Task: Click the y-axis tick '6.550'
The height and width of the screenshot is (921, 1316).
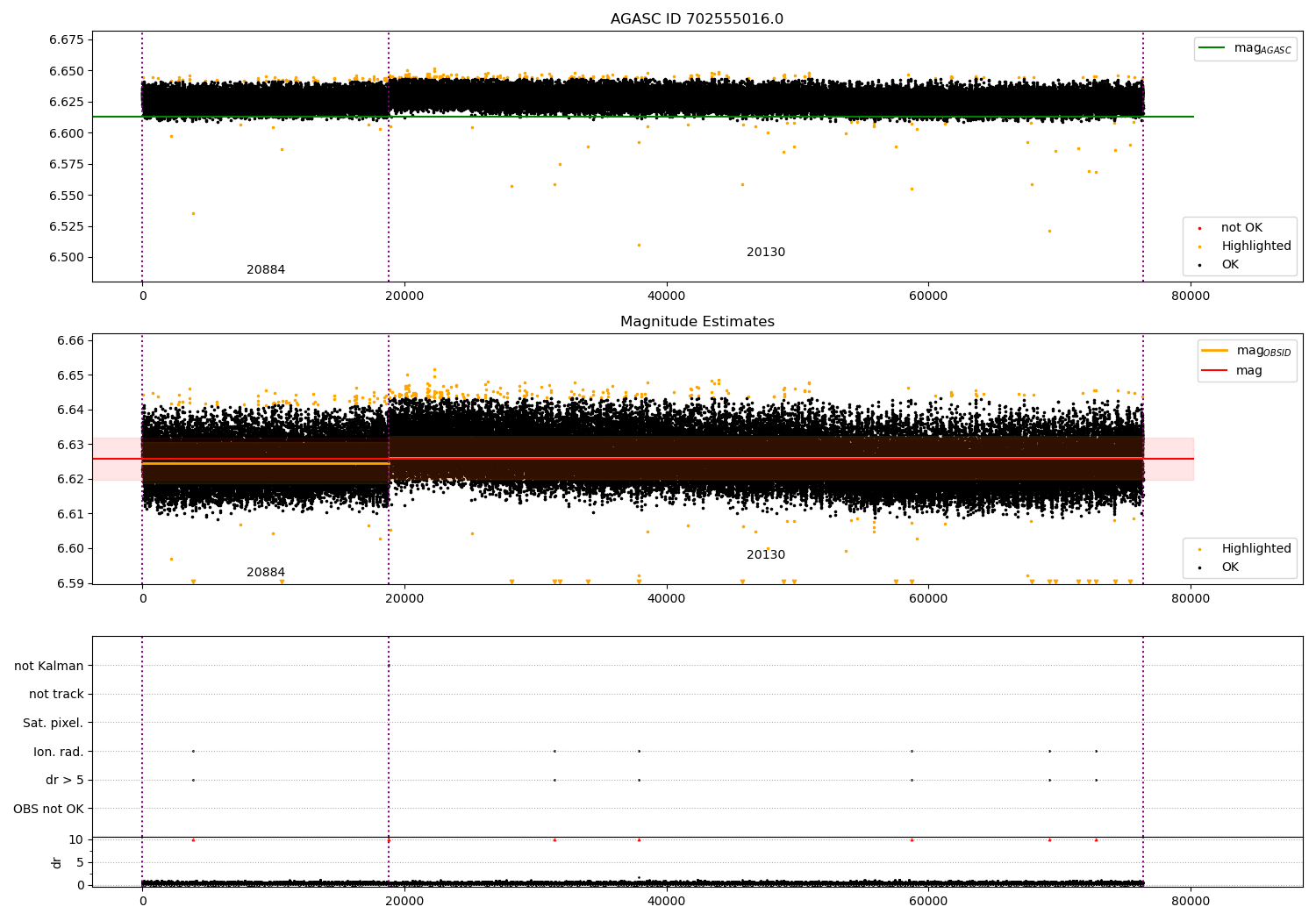Action: tap(67, 196)
